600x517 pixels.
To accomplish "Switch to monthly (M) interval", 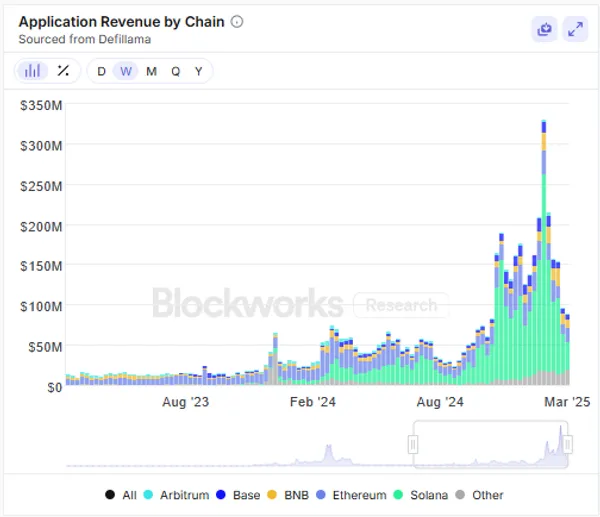I will (151, 71).
